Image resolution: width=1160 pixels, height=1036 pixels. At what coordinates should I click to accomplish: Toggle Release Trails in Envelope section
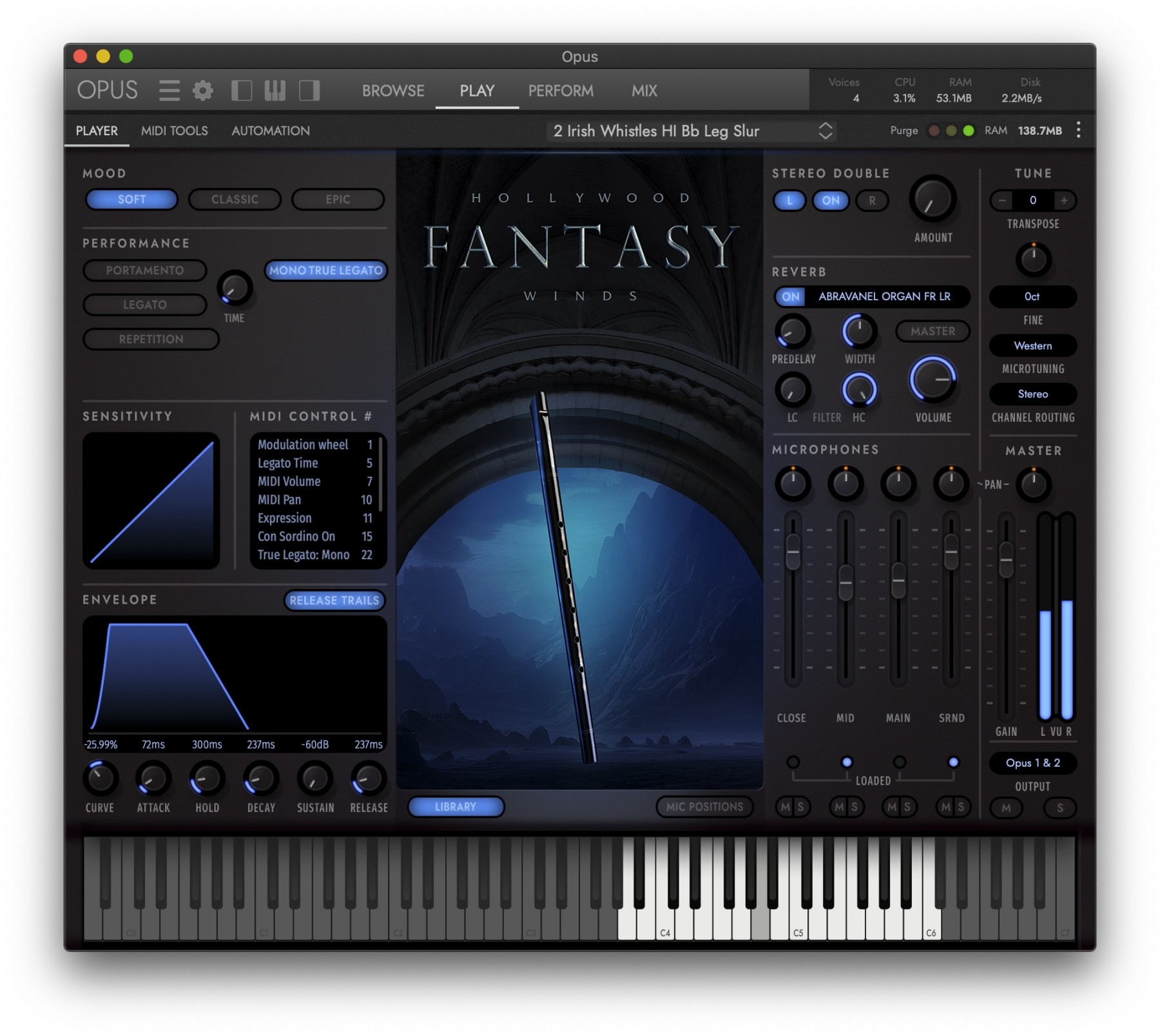point(334,600)
